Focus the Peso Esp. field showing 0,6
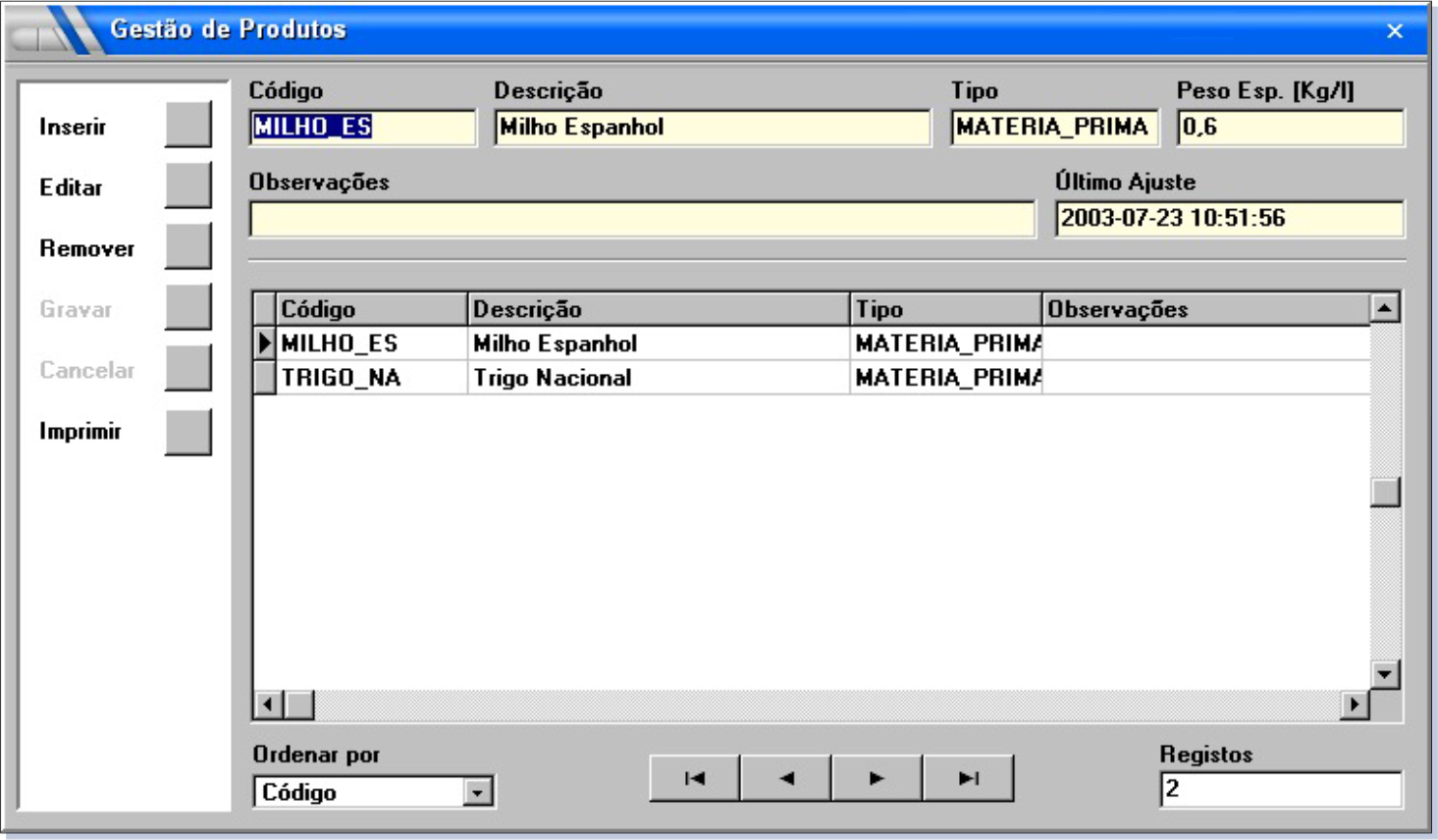Screen dimensions: 1438x840 coord(1290,128)
